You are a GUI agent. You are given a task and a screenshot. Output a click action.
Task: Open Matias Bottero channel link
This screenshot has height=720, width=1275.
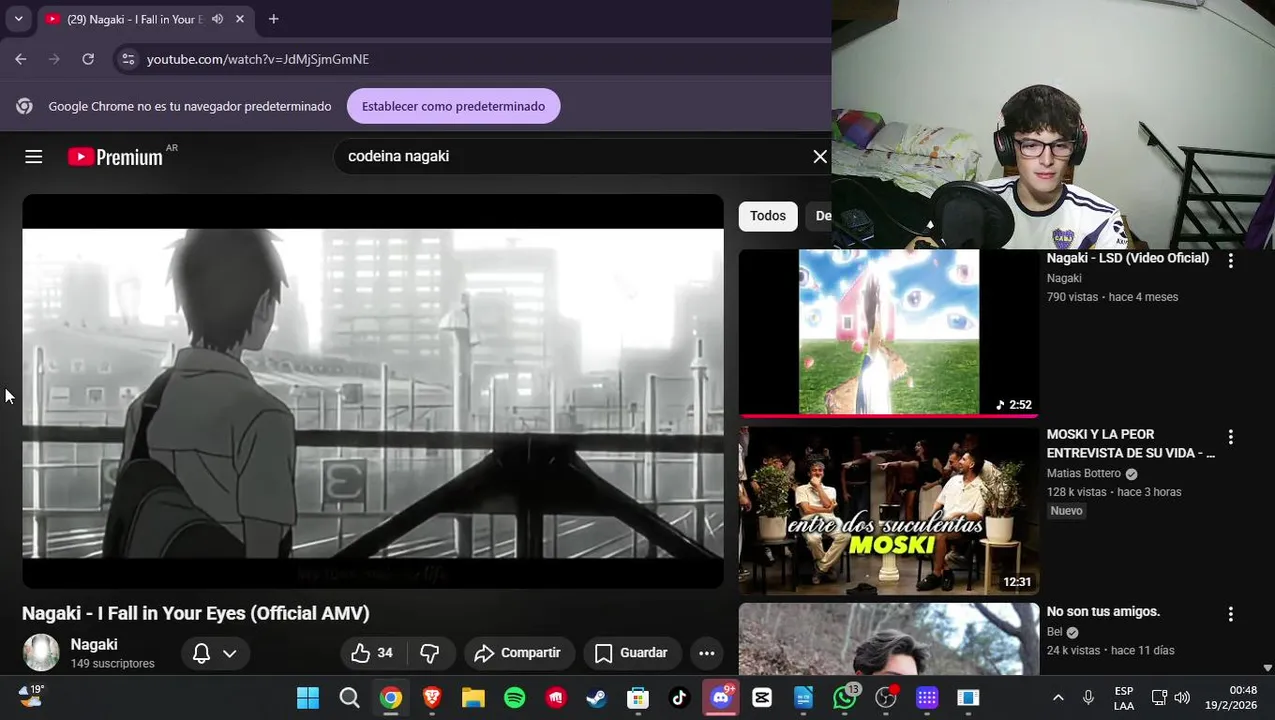1084,473
